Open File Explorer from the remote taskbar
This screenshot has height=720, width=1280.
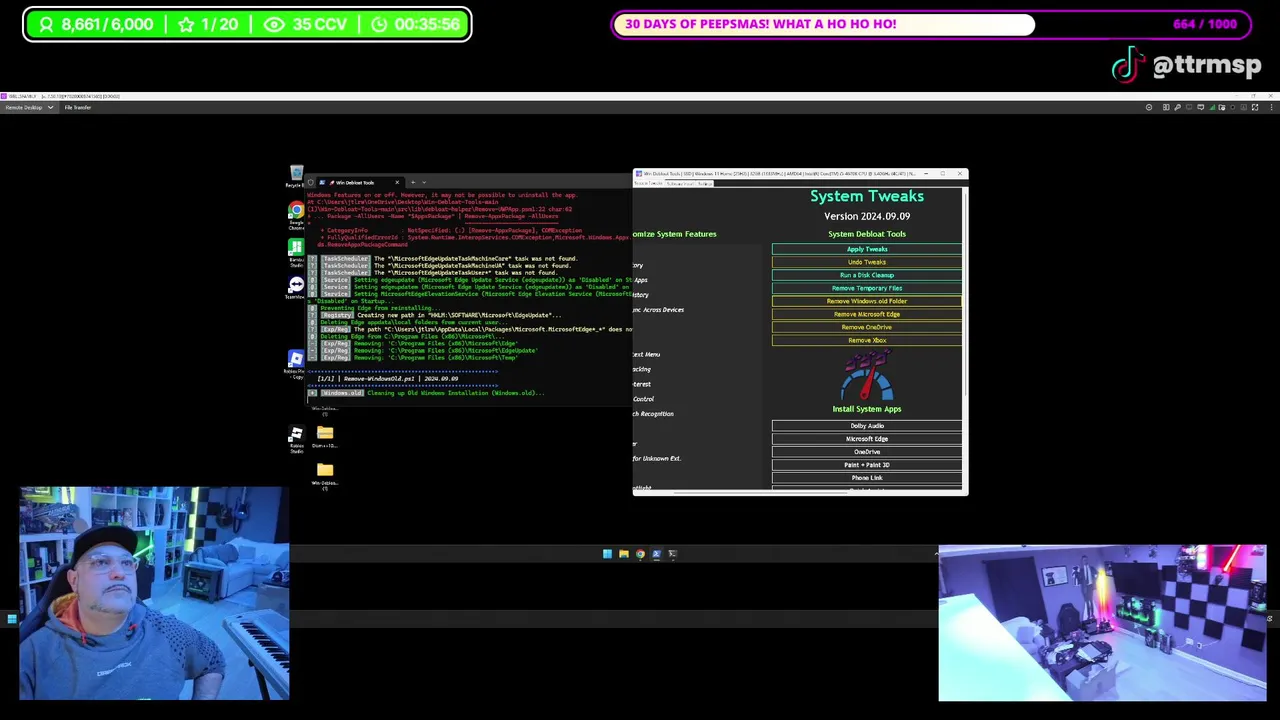point(623,554)
